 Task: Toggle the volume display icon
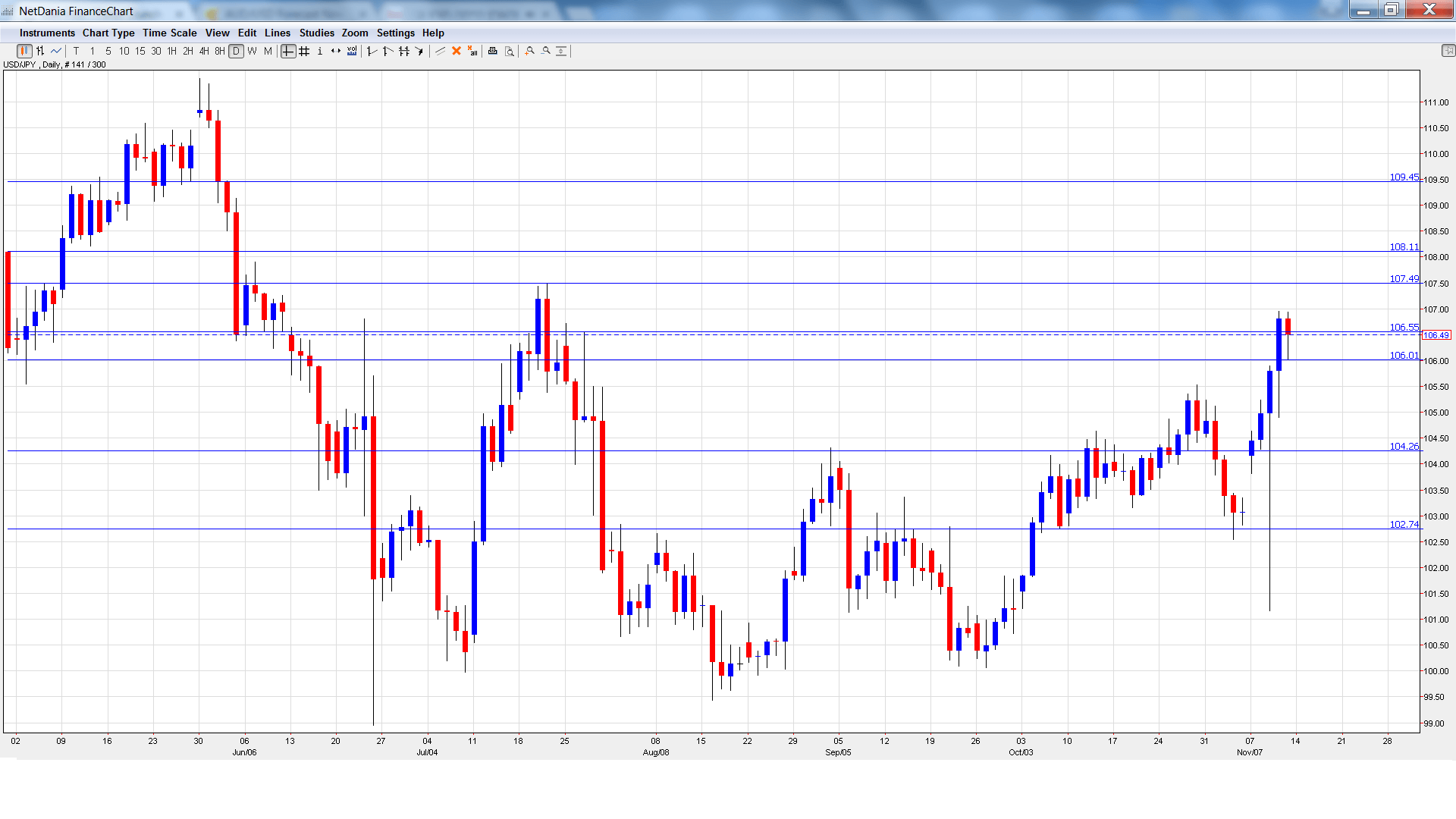(x=352, y=51)
